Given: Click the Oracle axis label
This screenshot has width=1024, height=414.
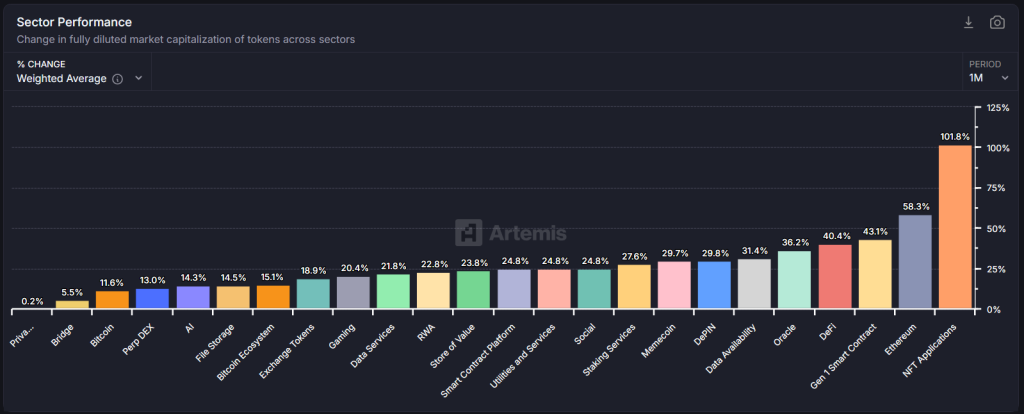Looking at the screenshot, I should [x=786, y=331].
